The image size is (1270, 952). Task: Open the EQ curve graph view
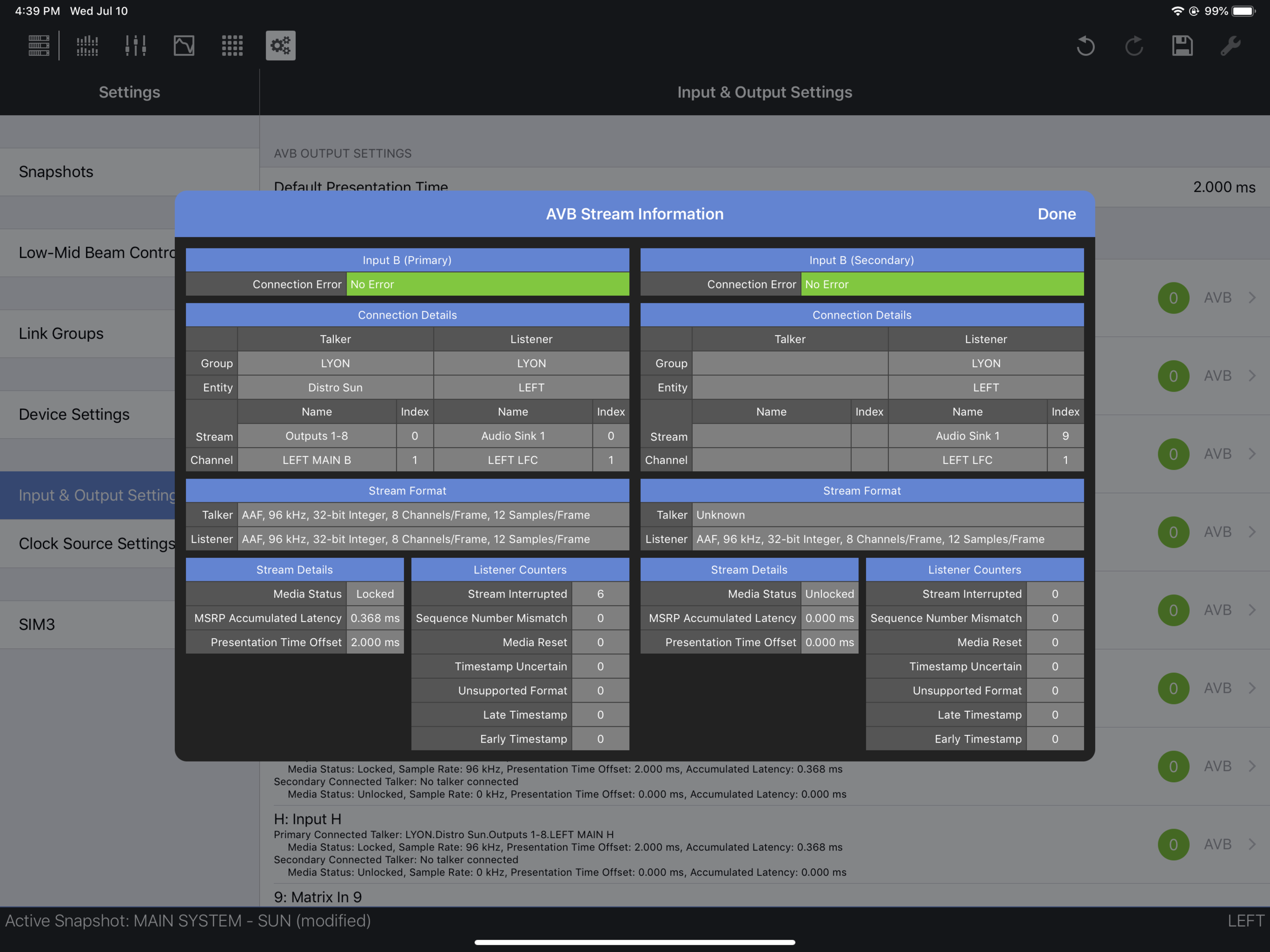(184, 45)
